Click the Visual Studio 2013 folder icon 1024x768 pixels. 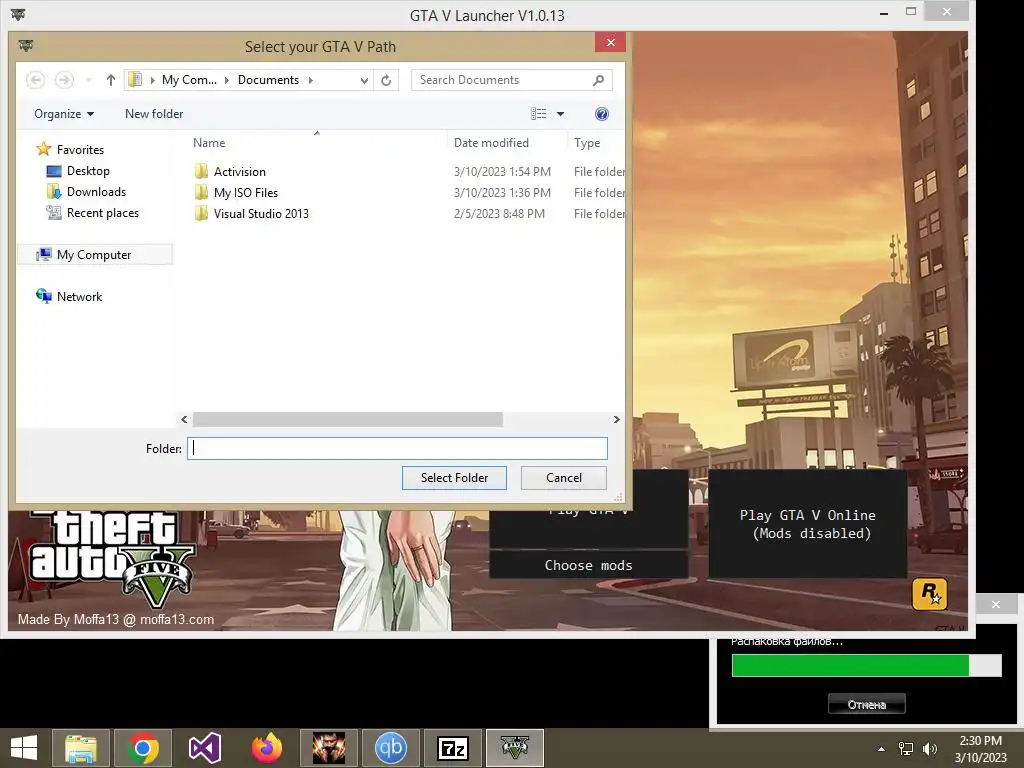pyautogui.click(x=201, y=213)
